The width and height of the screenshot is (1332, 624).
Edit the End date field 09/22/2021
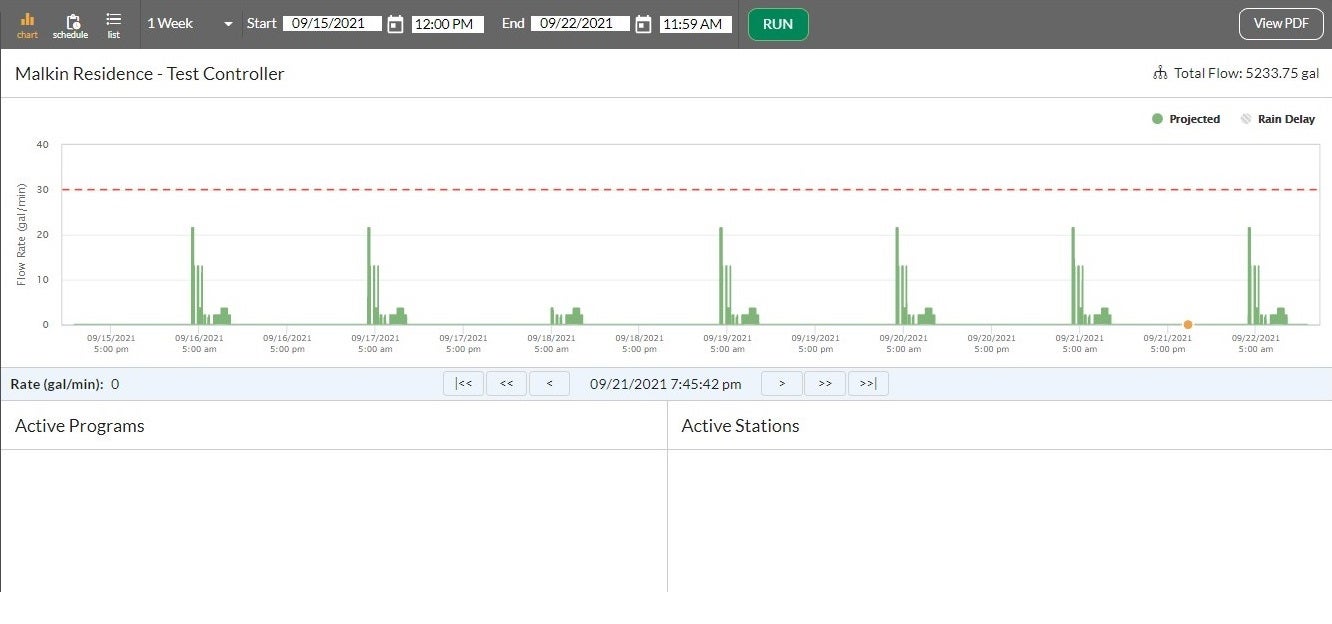(580, 24)
